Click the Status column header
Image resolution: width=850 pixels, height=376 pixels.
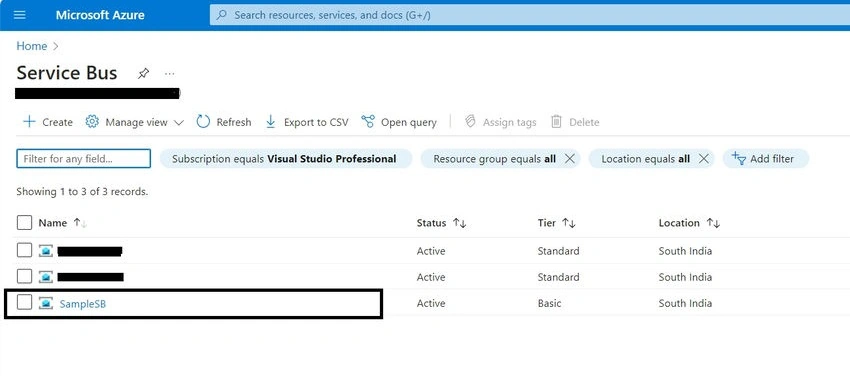432,223
